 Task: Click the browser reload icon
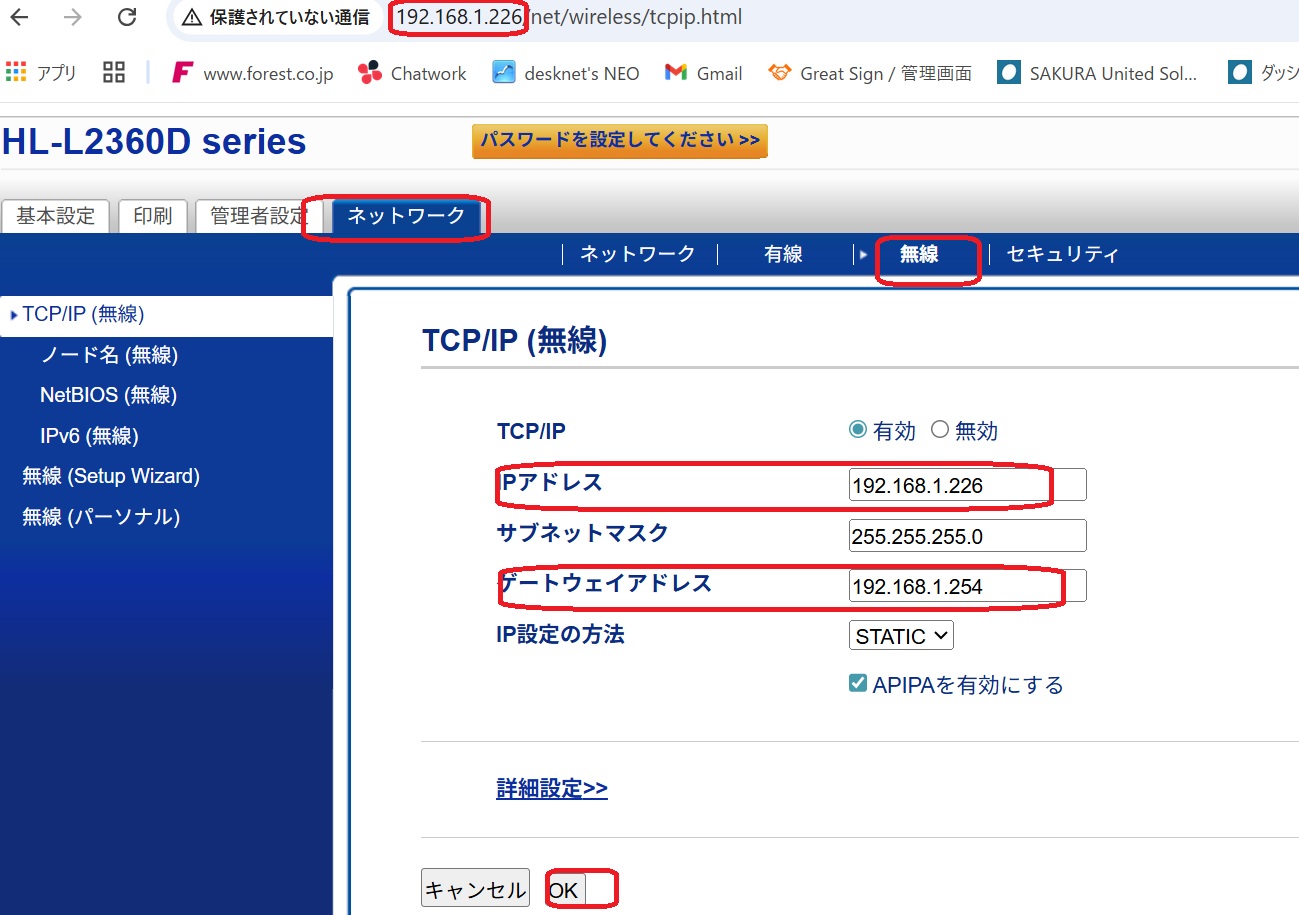click(127, 18)
